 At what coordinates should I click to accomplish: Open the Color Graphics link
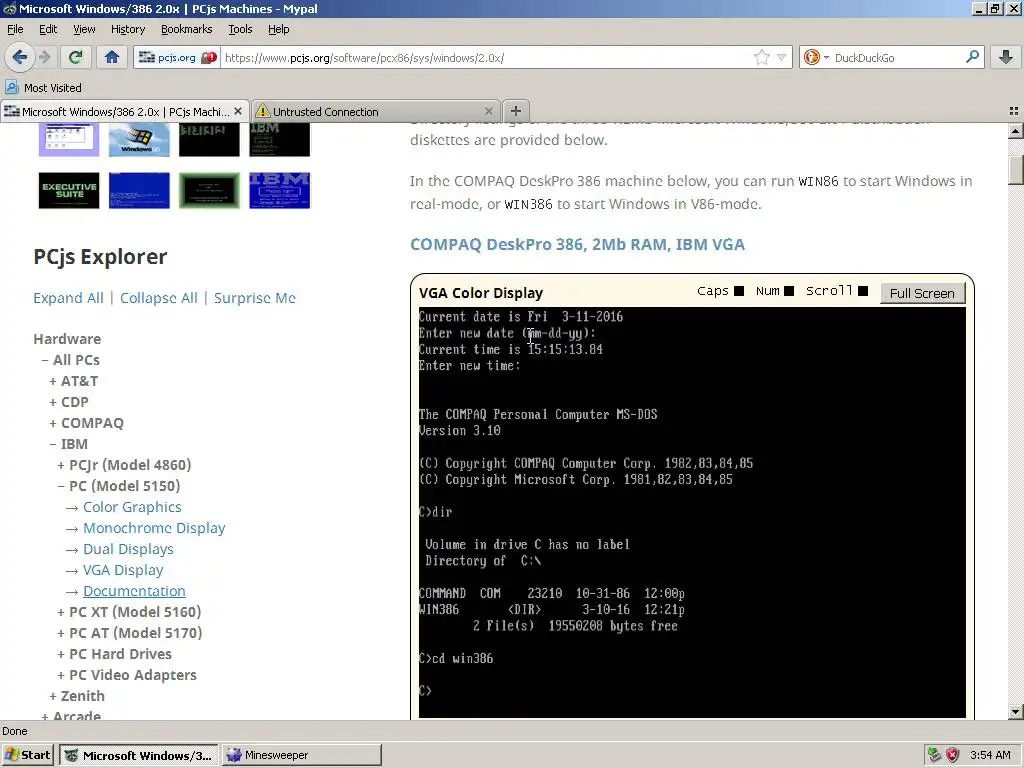click(x=132, y=507)
